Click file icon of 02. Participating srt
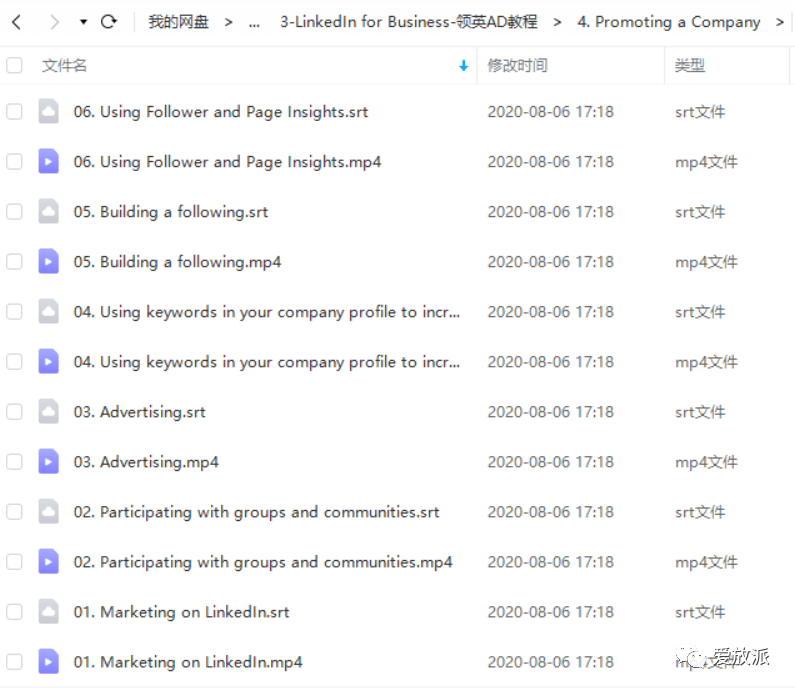 click(x=48, y=512)
